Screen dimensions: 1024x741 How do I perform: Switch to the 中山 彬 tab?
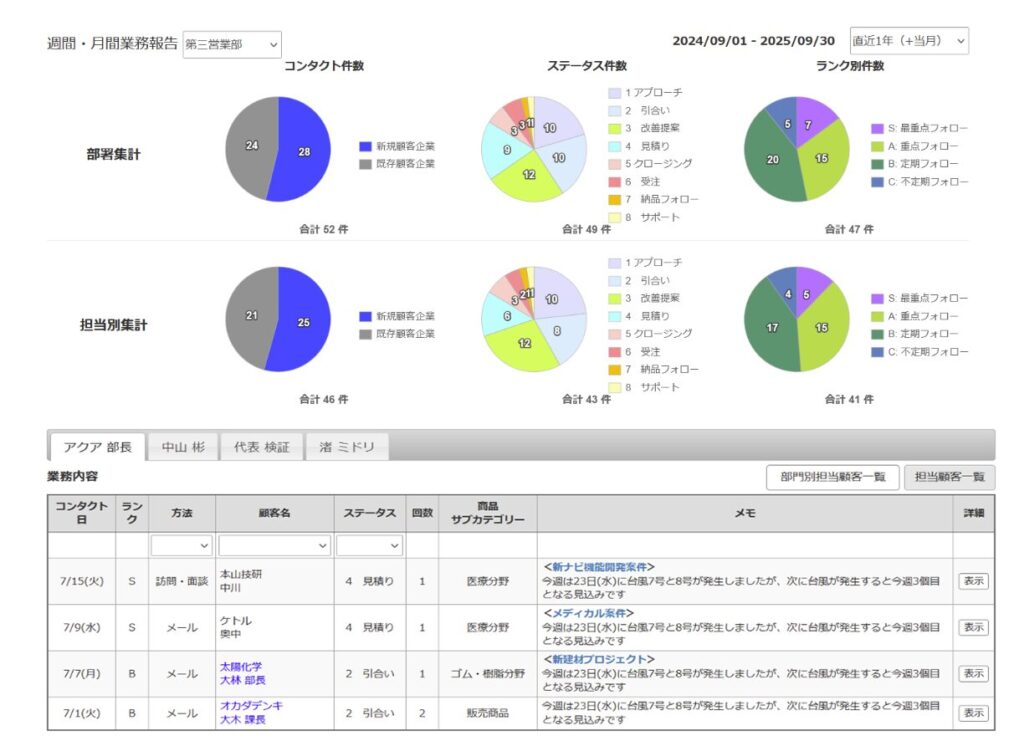point(183,447)
